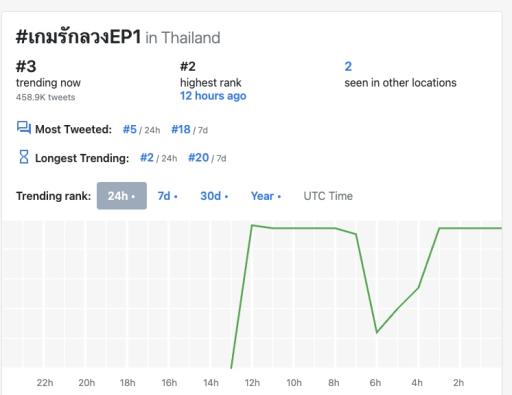
Task: Toggle UTC Time display
Action: pos(328,196)
